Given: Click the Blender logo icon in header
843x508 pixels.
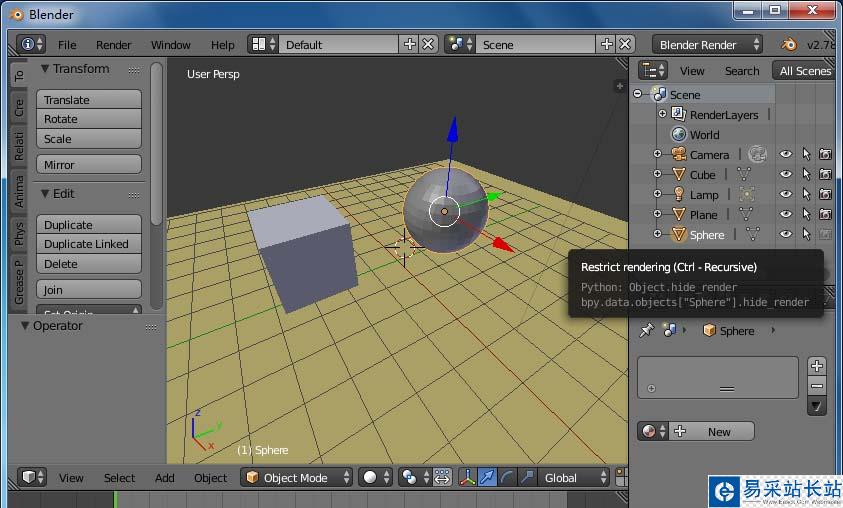Looking at the screenshot, I should tap(789, 45).
